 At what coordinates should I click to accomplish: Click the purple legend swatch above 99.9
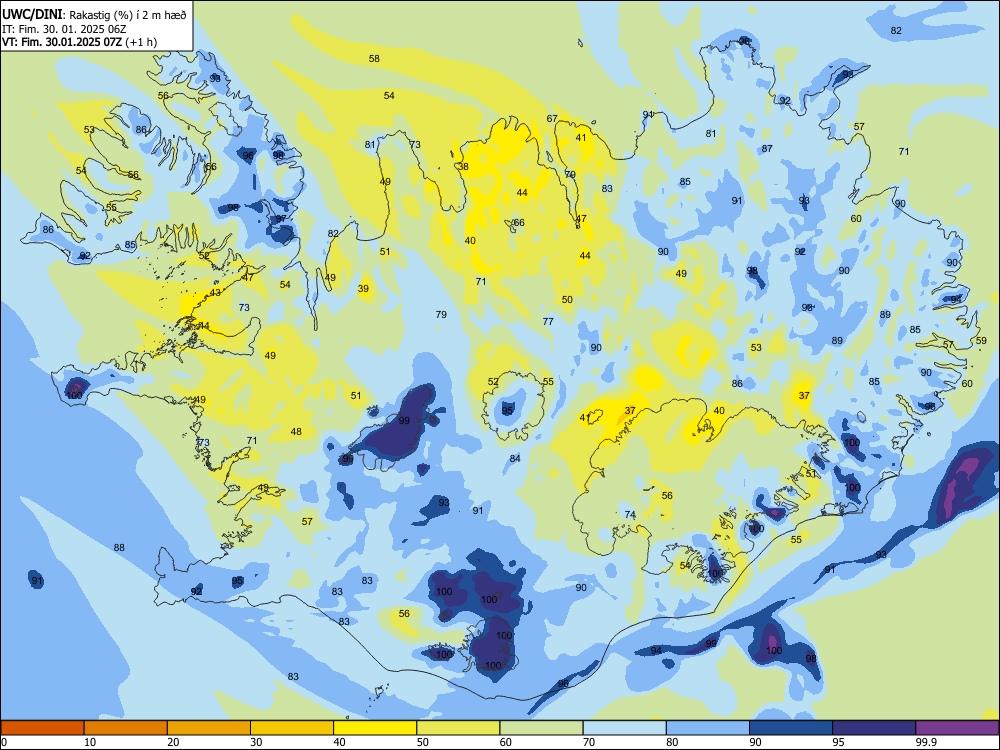(x=957, y=728)
